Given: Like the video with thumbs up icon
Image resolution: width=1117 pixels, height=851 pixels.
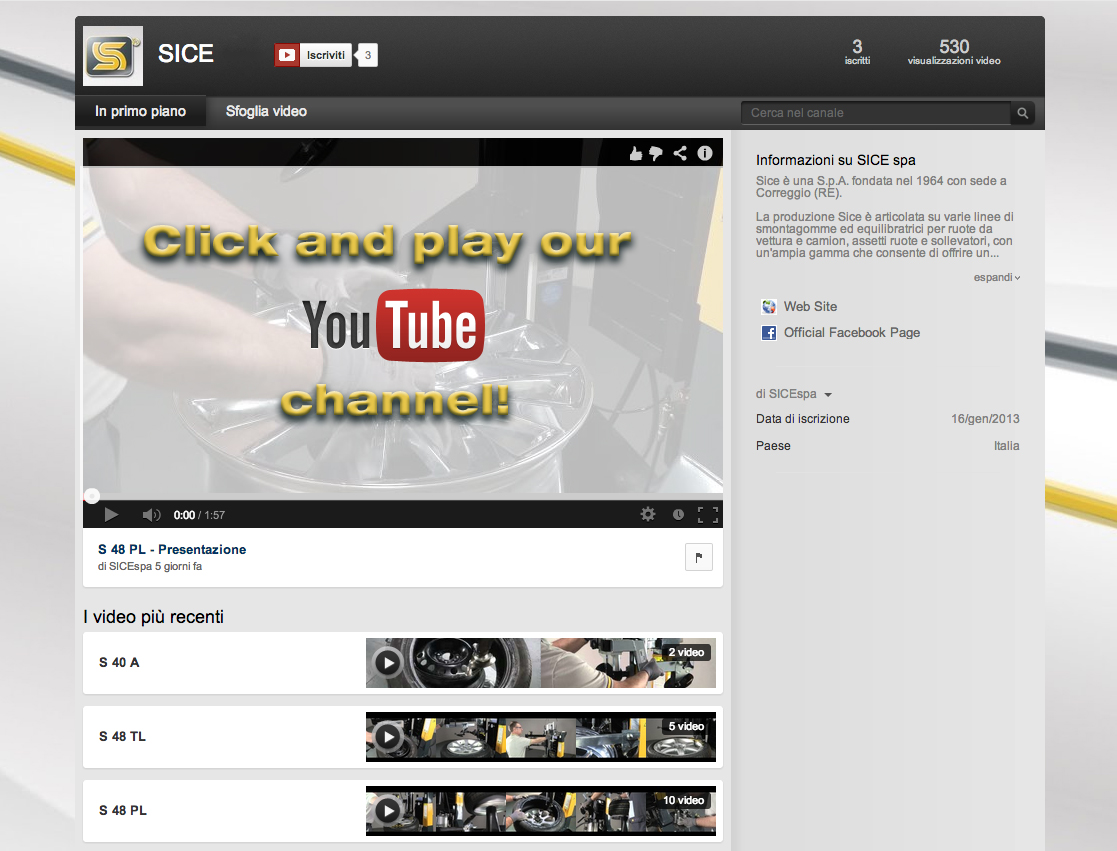Looking at the screenshot, I should pos(635,153).
